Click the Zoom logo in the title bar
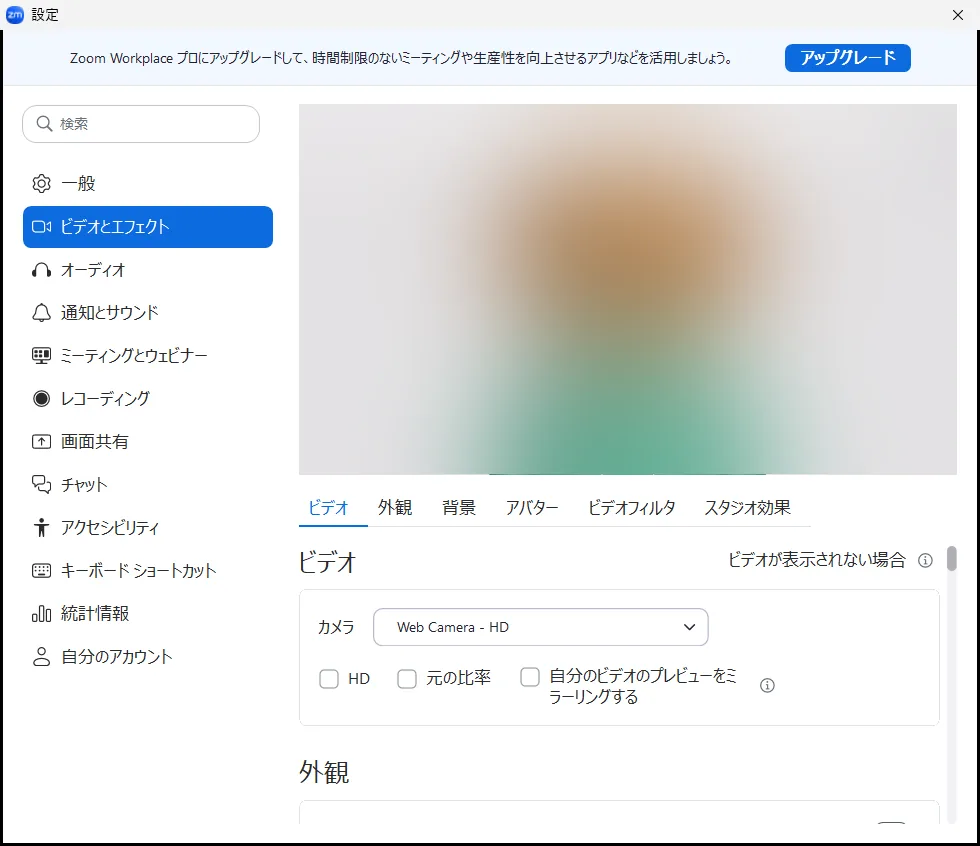980x846 pixels. (14, 14)
